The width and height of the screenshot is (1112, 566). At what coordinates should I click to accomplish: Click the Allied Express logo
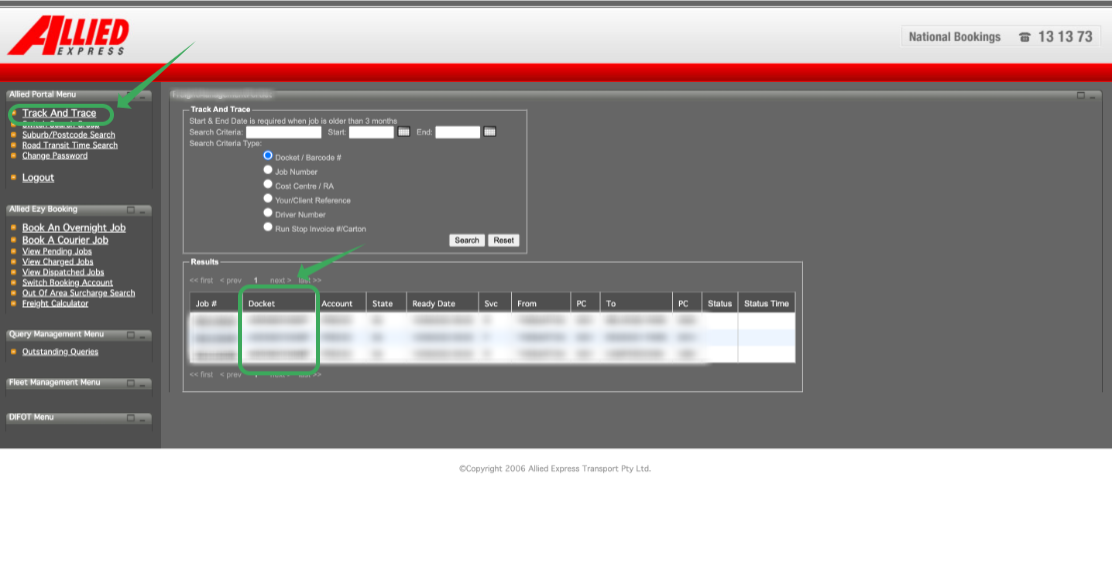click(69, 35)
